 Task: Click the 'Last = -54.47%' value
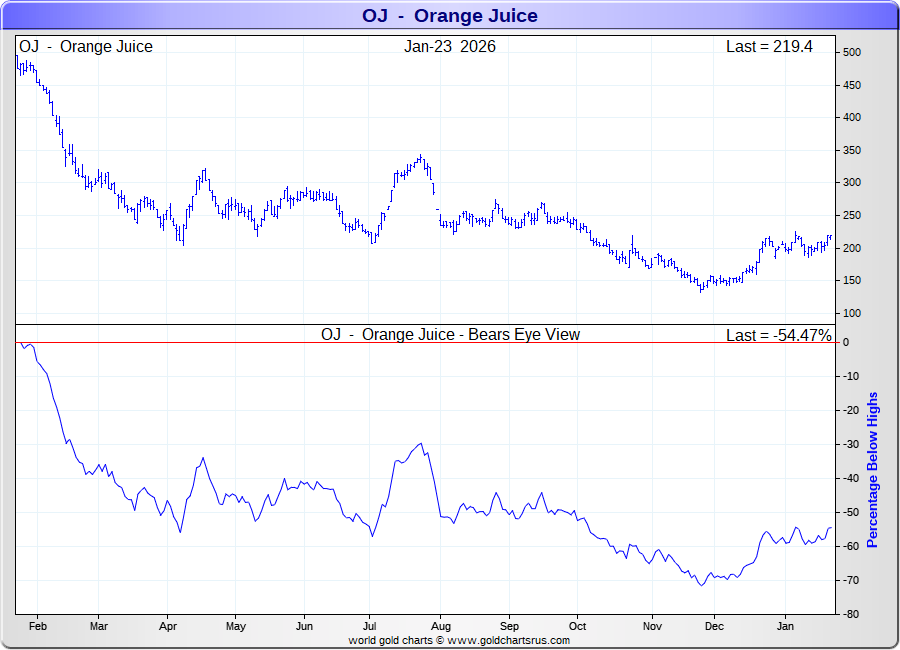click(778, 335)
